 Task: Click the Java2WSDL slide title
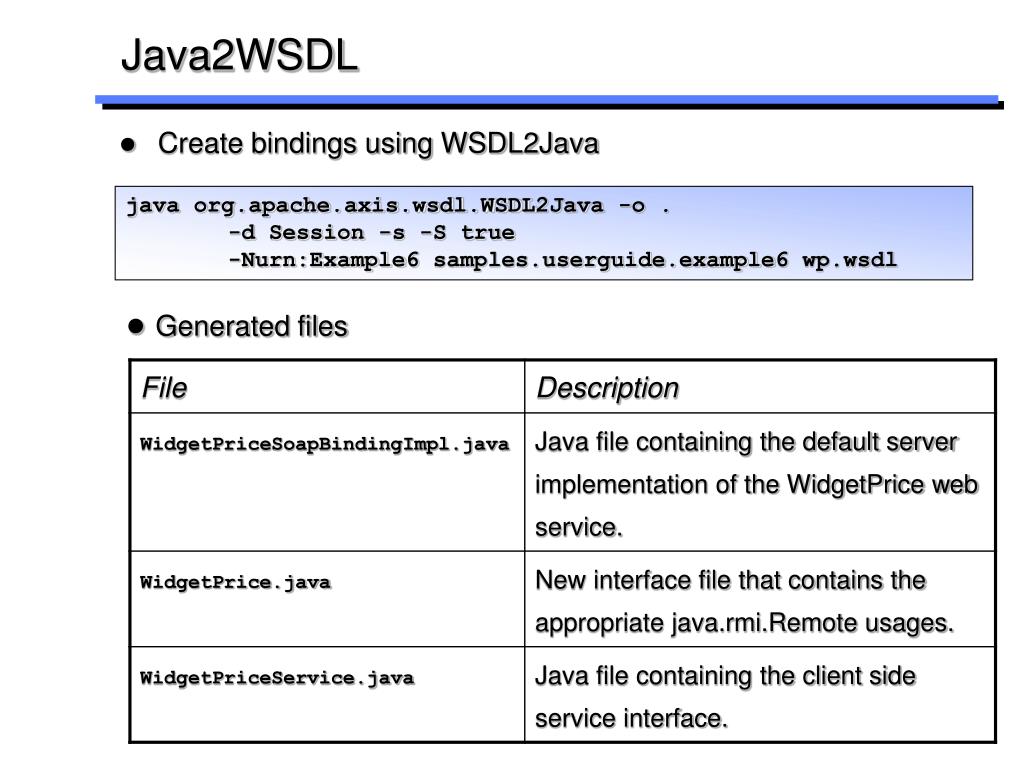coord(240,55)
